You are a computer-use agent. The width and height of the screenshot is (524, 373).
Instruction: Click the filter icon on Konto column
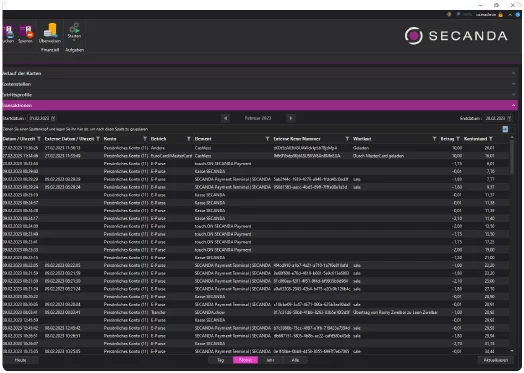click(145, 139)
